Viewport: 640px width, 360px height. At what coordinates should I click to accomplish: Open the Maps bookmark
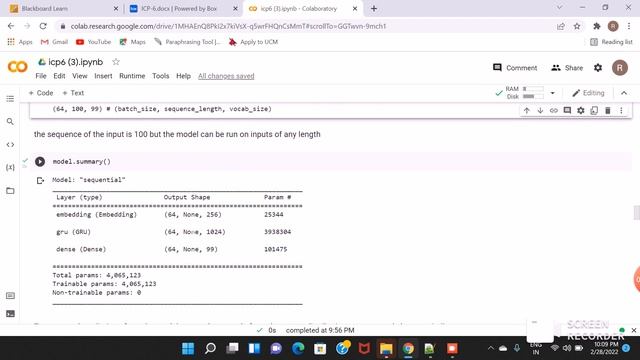(x=132, y=42)
